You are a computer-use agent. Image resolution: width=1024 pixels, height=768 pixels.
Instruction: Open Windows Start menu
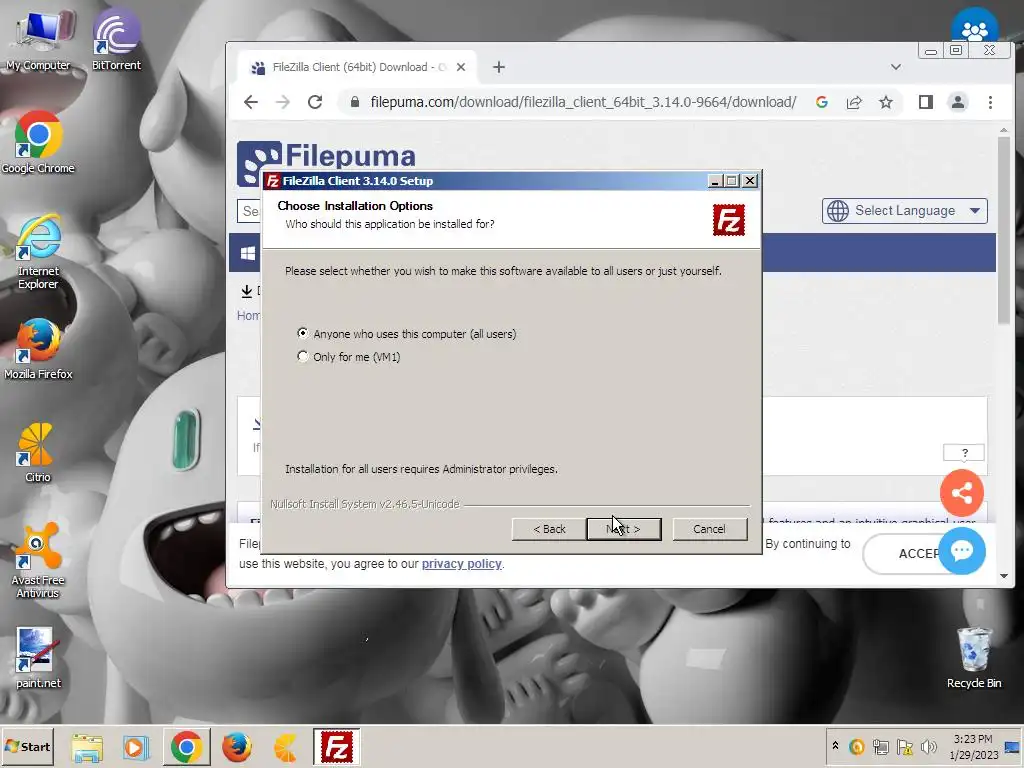coord(27,746)
